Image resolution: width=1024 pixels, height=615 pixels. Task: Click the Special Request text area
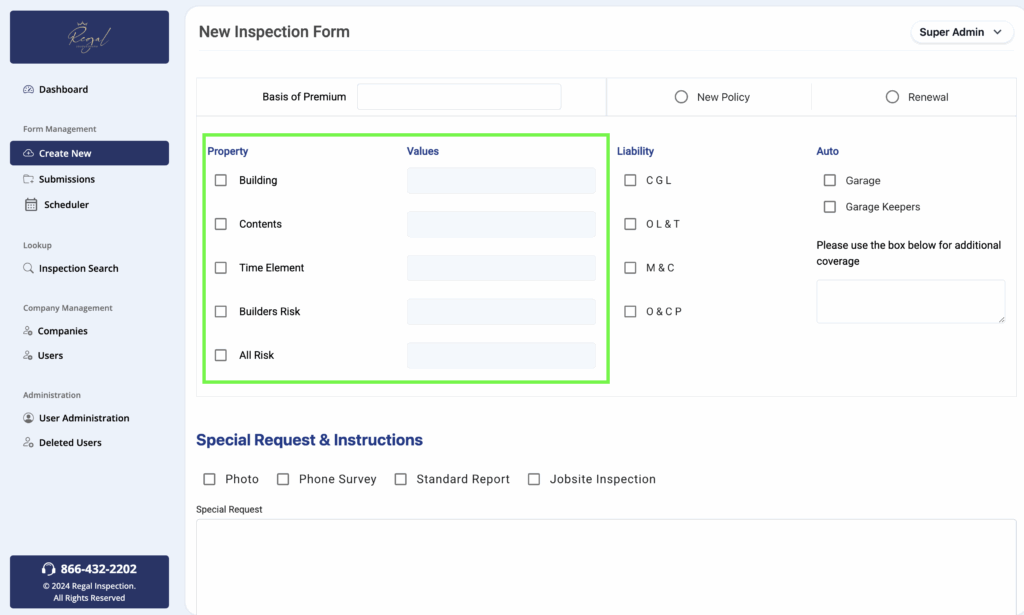click(x=605, y=565)
